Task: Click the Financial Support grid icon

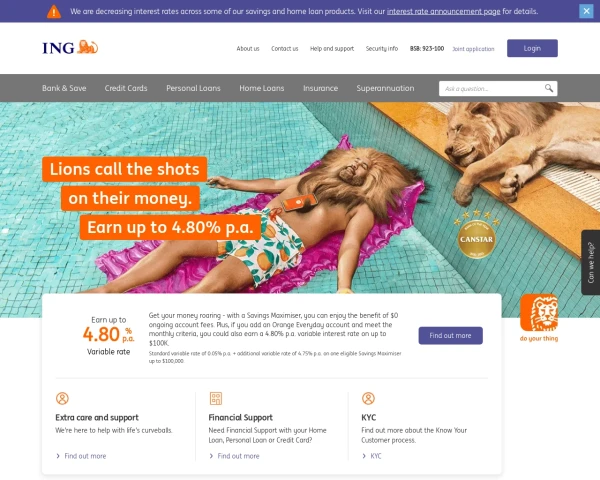Action: [216, 398]
